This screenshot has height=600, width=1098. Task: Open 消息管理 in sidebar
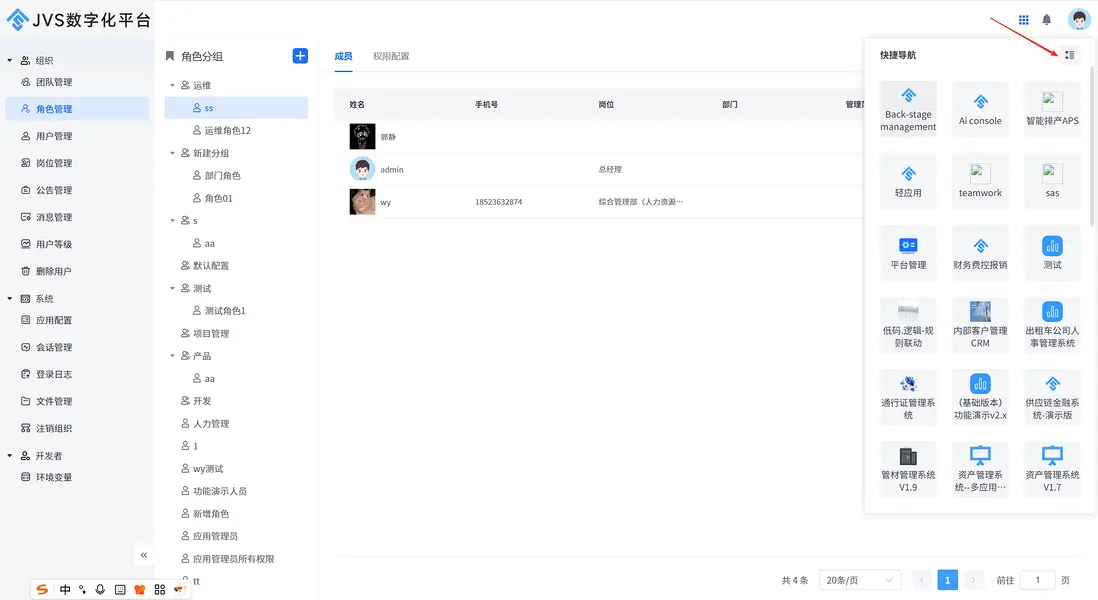click(77, 217)
